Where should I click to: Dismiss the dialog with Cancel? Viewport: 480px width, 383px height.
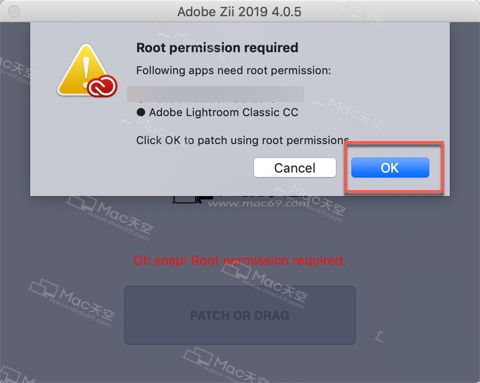pyautogui.click(x=295, y=168)
